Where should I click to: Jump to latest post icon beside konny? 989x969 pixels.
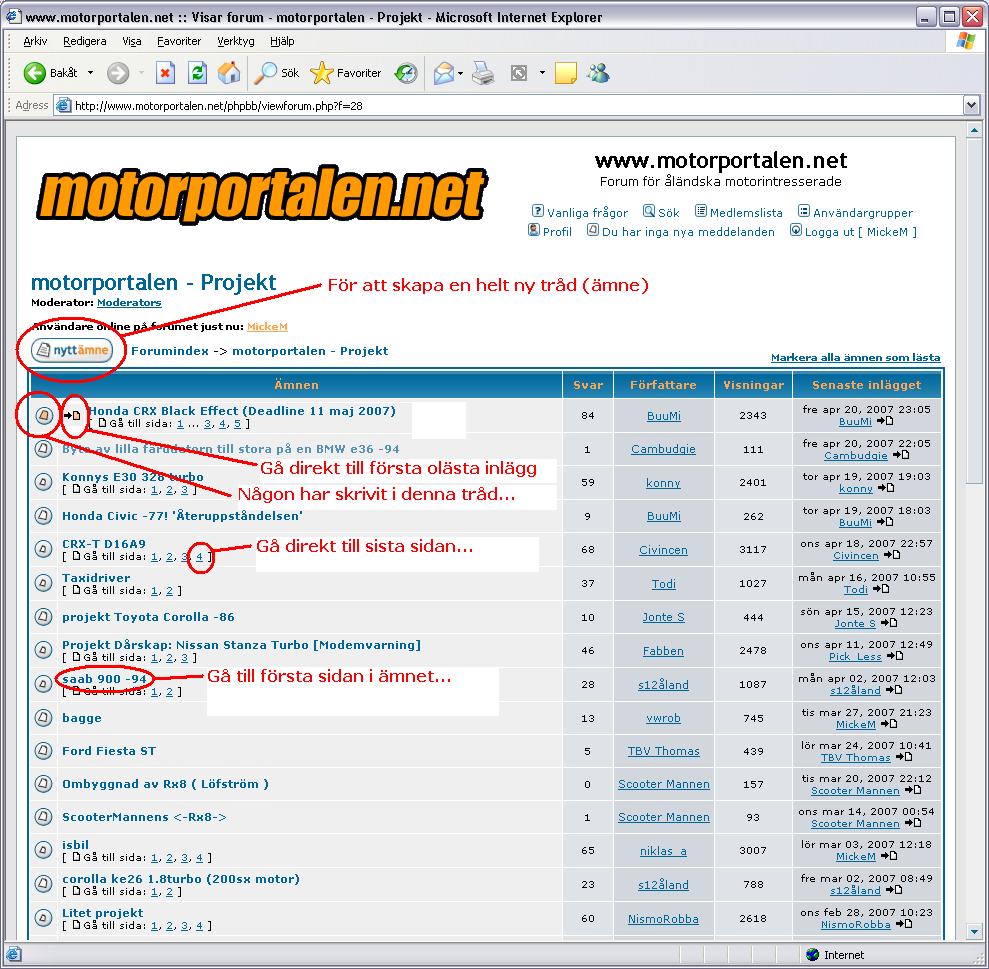pyautogui.click(x=886, y=488)
